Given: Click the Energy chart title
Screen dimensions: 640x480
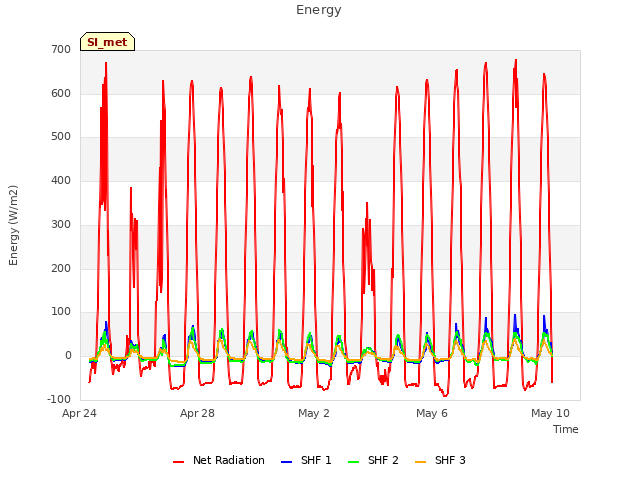Looking at the screenshot, I should pyautogui.click(x=319, y=10).
